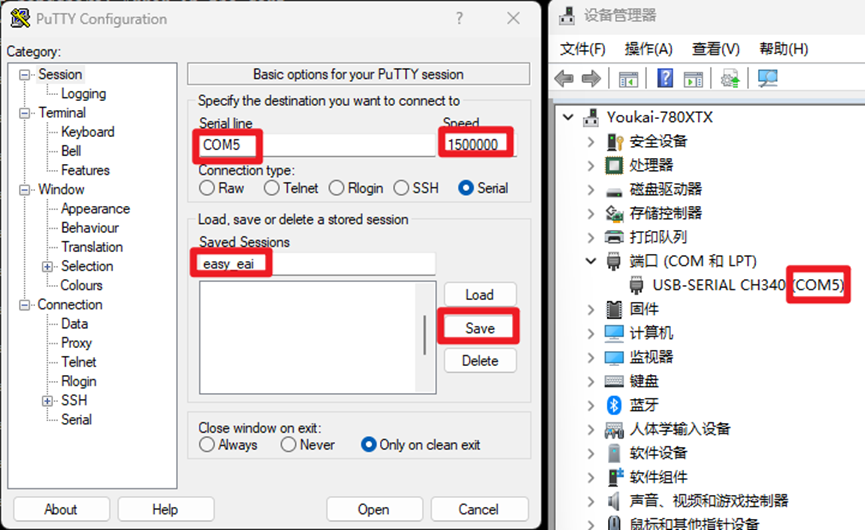Click PuTTY icon in the title bar
This screenshot has height=530, width=865.
coord(20,18)
